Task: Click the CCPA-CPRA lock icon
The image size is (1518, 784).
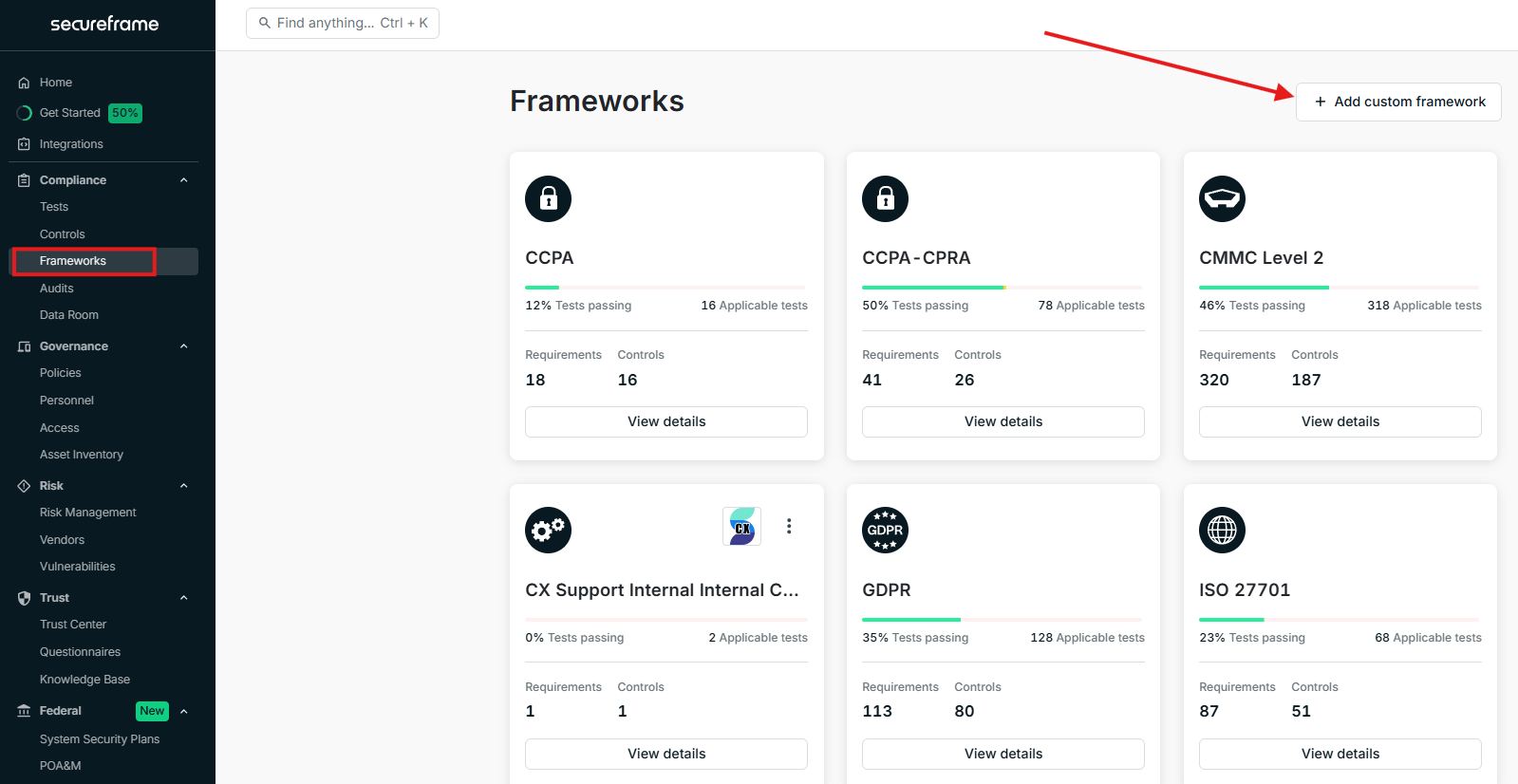Action: click(x=886, y=198)
